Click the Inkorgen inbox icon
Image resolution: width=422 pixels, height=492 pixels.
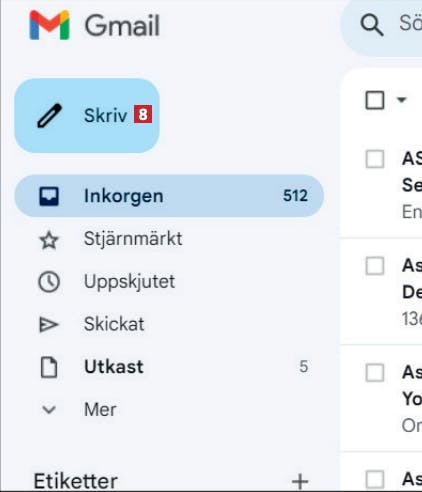pyautogui.click(x=49, y=196)
